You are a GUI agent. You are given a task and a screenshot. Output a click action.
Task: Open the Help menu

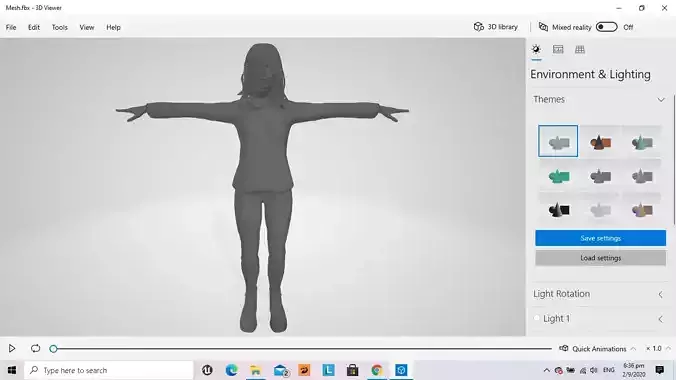113,27
